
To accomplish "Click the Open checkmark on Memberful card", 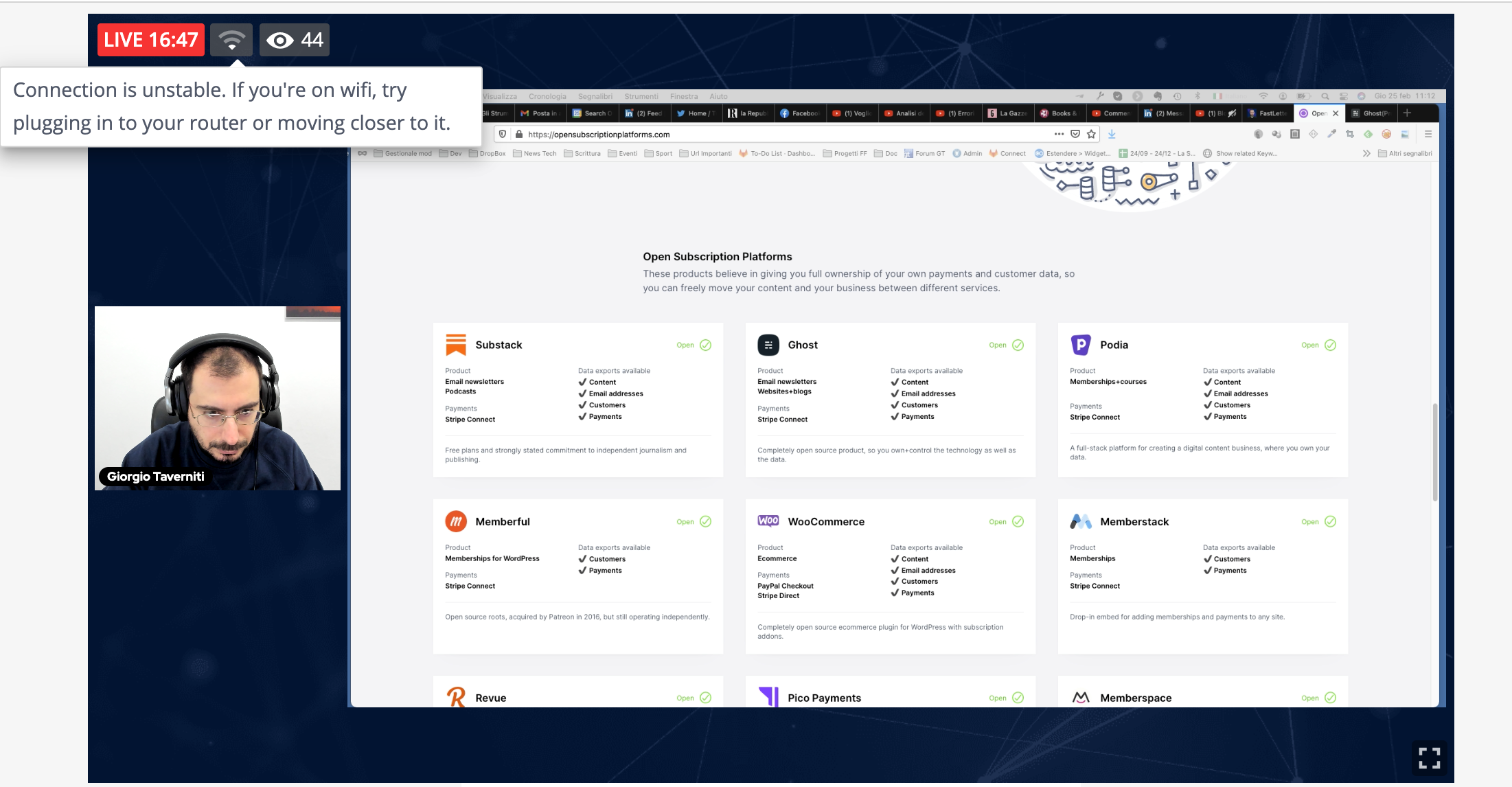I will pyautogui.click(x=705, y=521).
